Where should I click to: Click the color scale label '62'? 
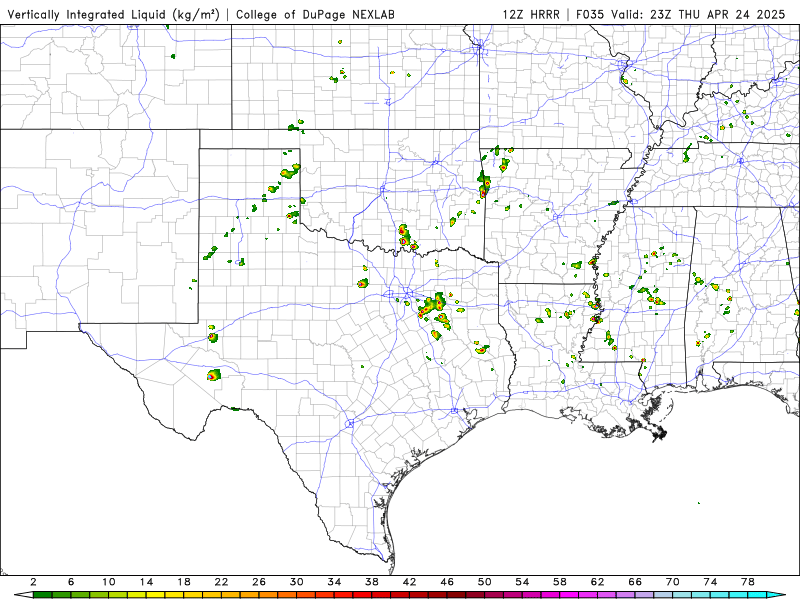click(x=597, y=582)
